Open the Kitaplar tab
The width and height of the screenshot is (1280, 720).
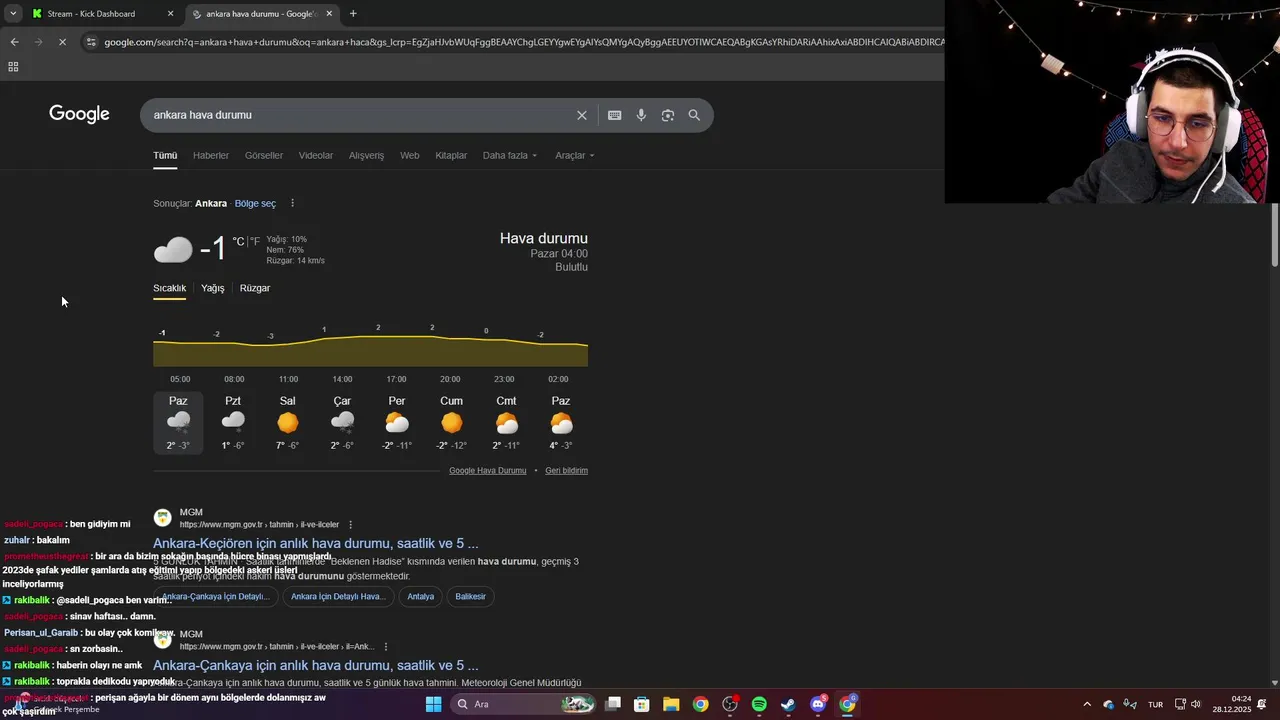tap(451, 155)
